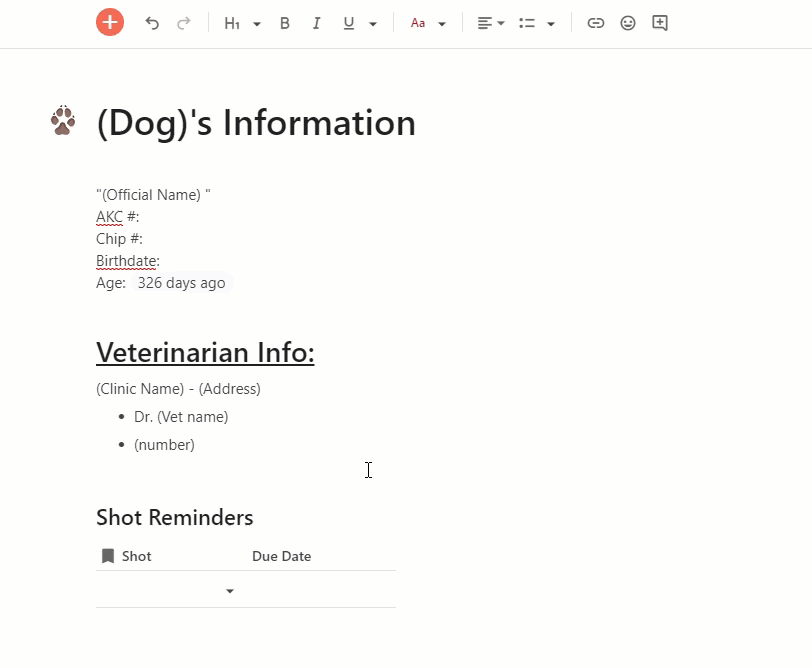Click the bookmark icon next to Shot
This screenshot has height=668, width=812.
[109, 555]
